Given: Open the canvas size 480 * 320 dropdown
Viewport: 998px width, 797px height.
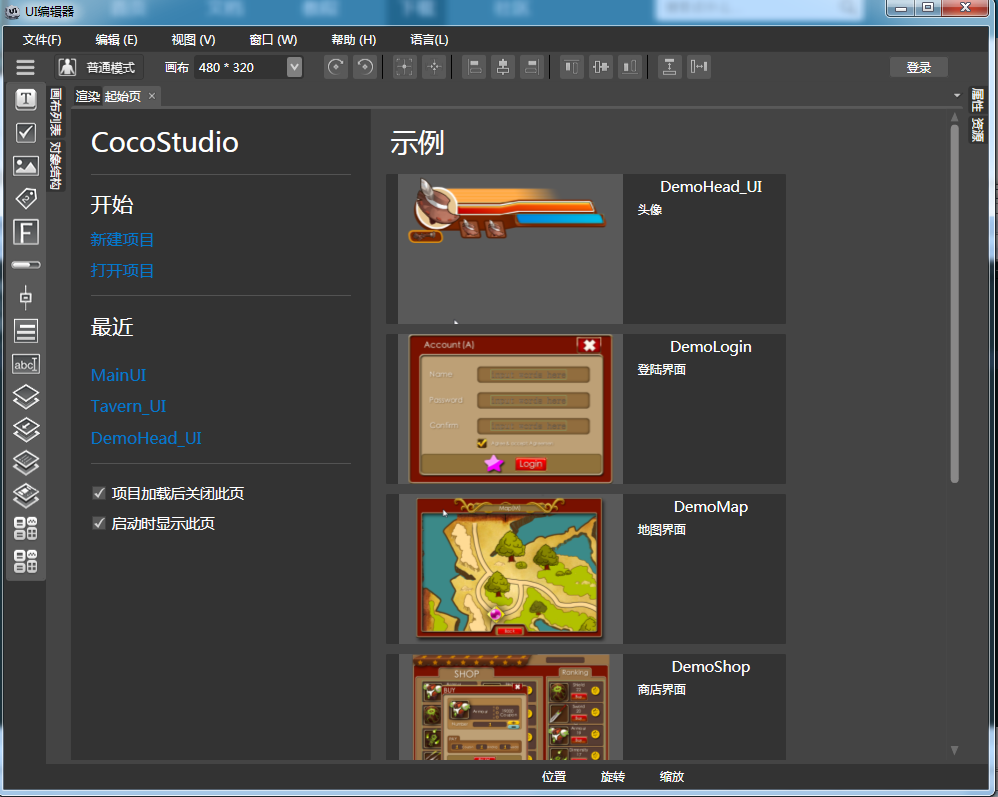Looking at the screenshot, I should tap(294, 67).
